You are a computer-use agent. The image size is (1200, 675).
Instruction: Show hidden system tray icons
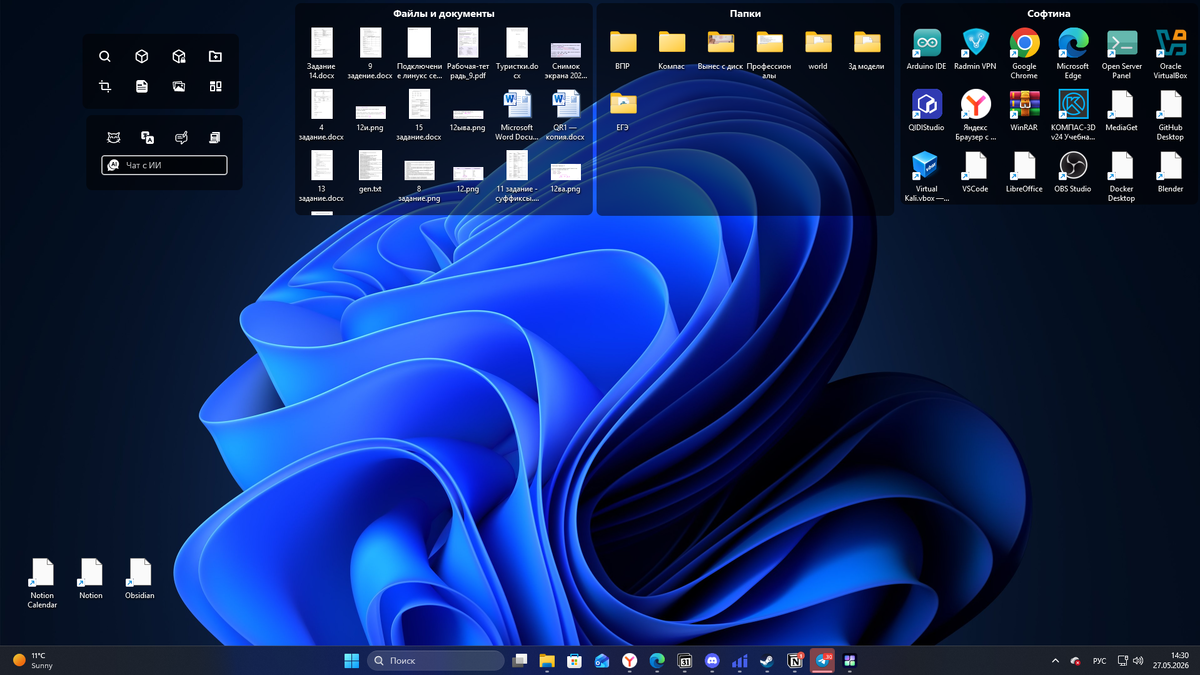click(1056, 661)
